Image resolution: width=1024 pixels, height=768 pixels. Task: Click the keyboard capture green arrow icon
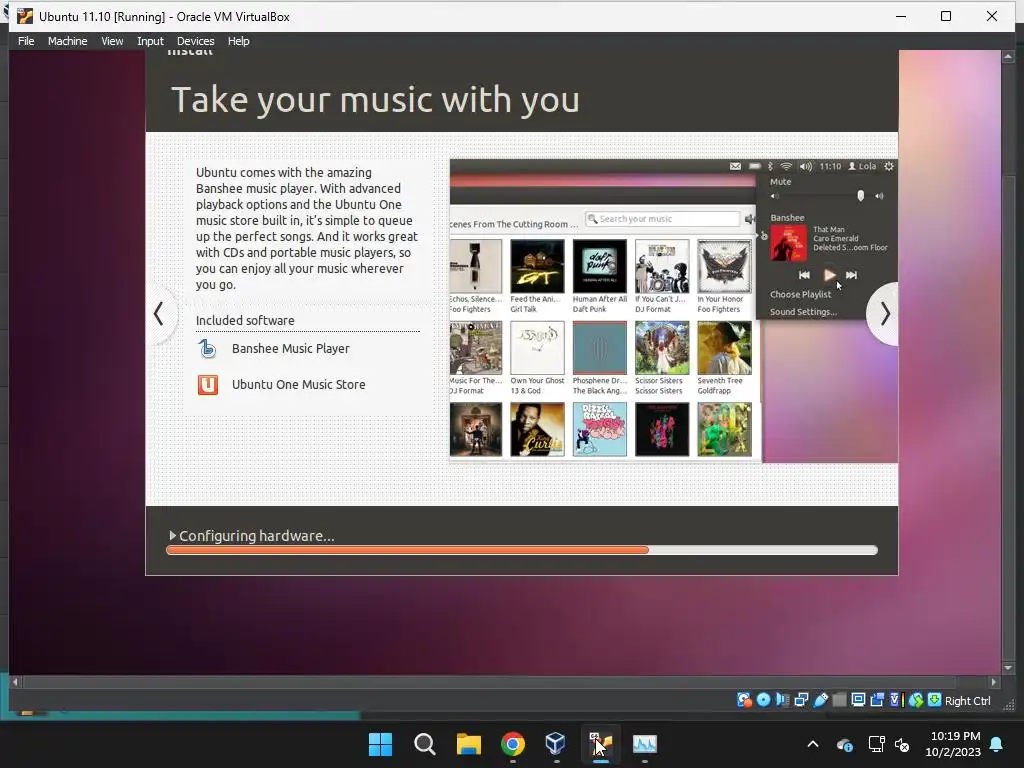click(935, 700)
